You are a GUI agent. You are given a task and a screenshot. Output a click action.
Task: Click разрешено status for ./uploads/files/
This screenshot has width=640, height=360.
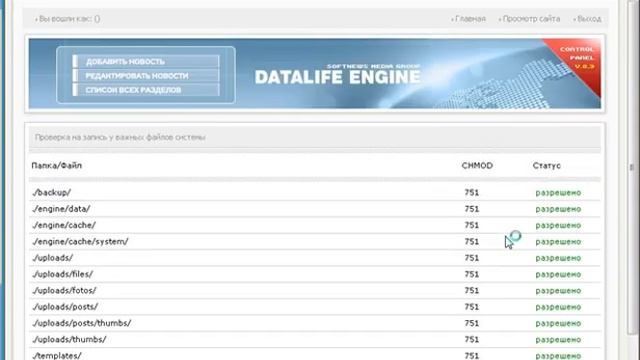(x=558, y=274)
